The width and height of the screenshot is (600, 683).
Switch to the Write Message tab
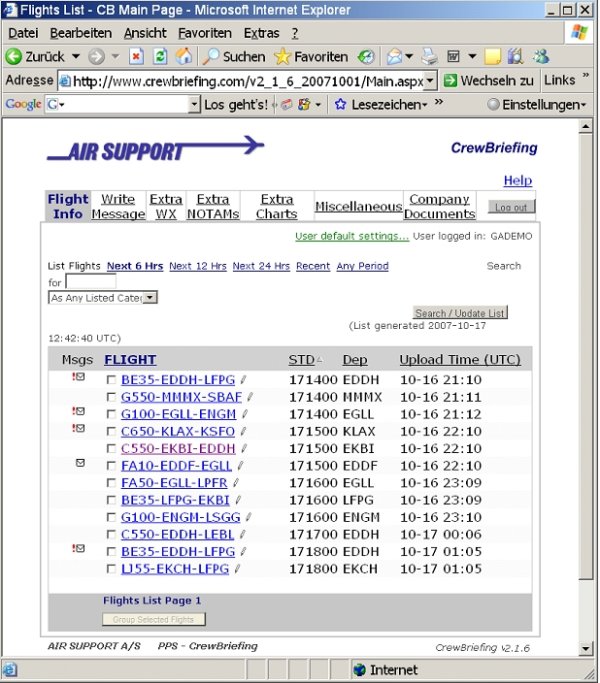tap(118, 206)
